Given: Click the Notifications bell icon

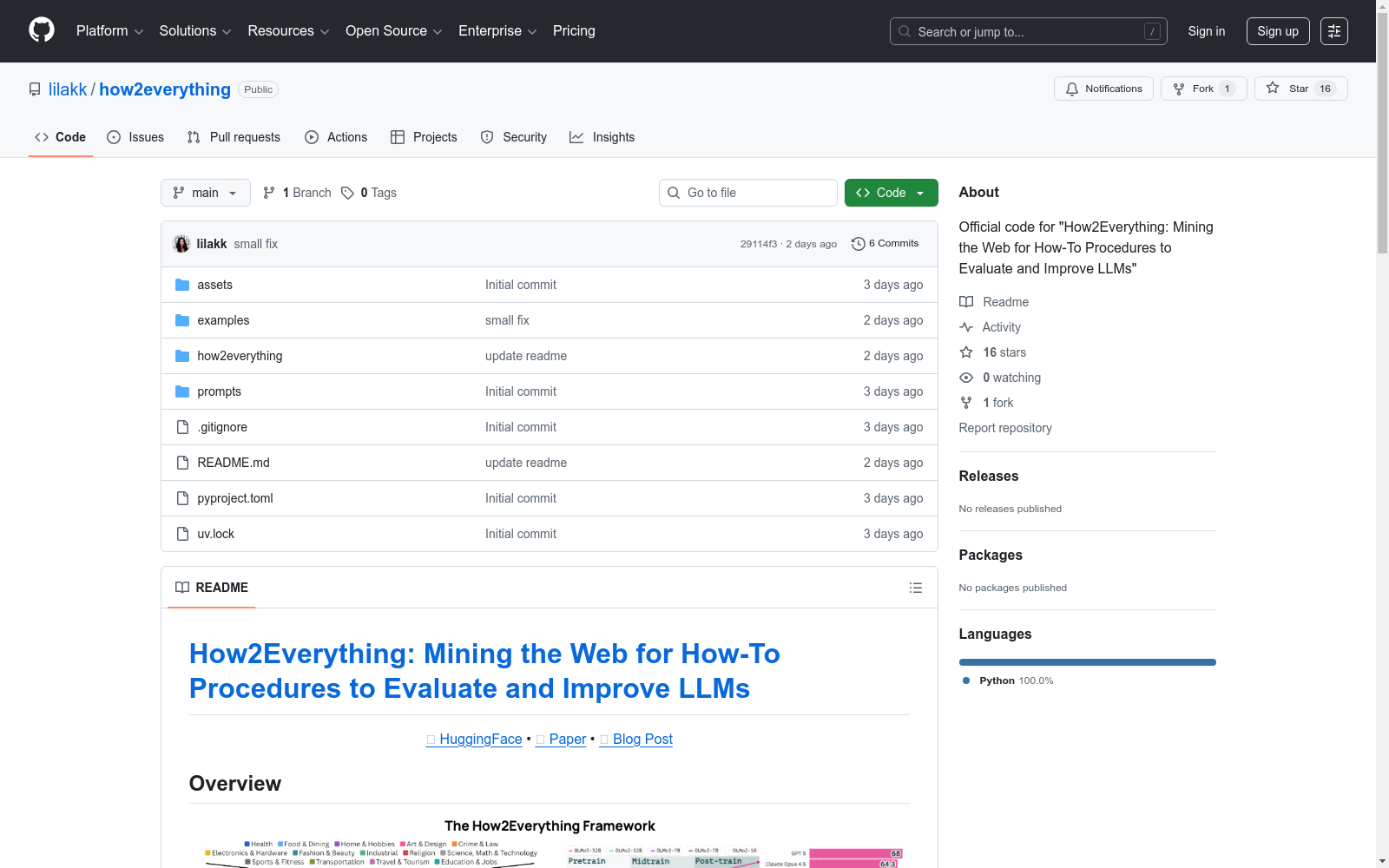Looking at the screenshot, I should pos(1072,89).
